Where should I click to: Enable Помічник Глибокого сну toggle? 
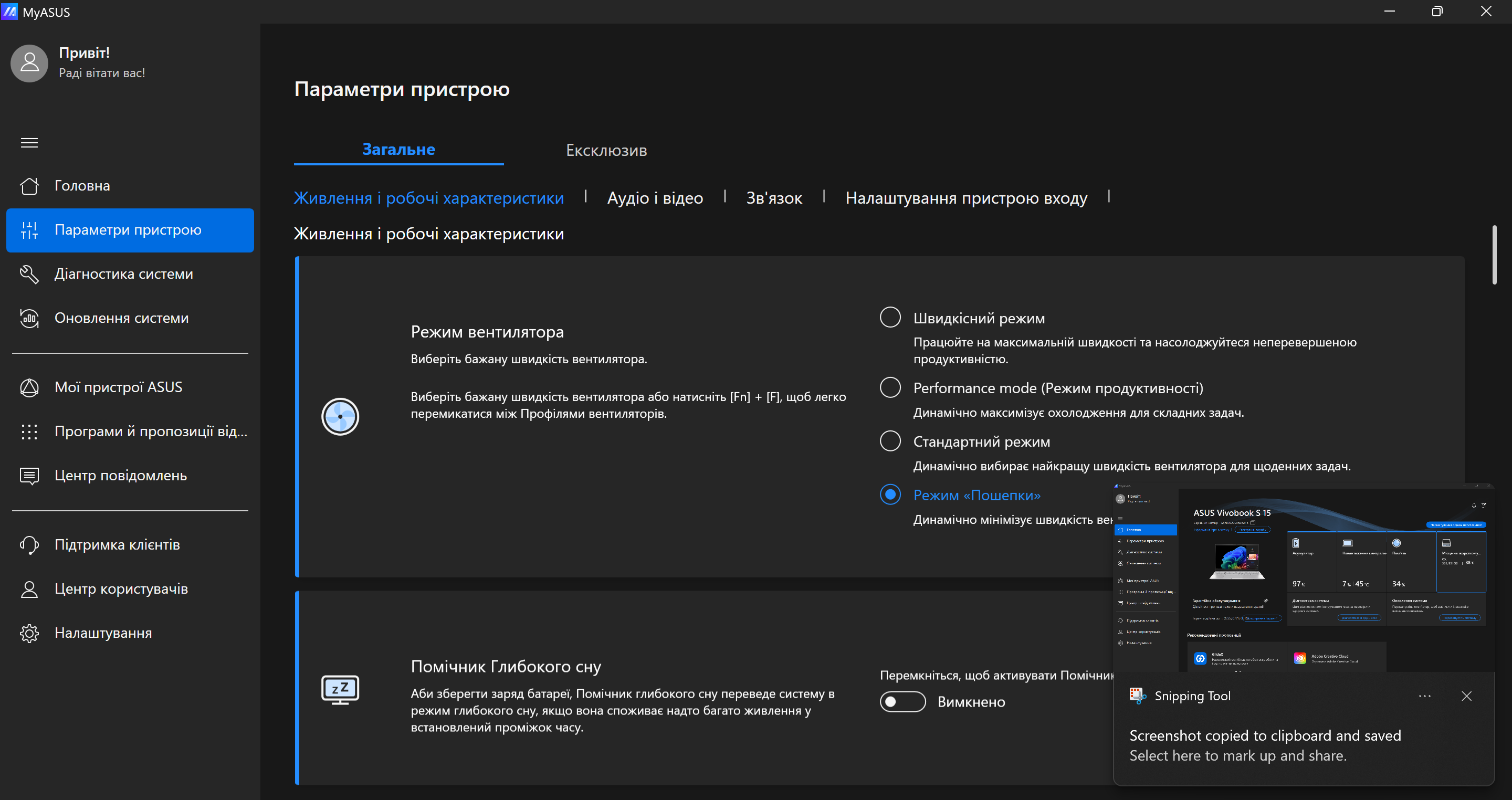902,702
